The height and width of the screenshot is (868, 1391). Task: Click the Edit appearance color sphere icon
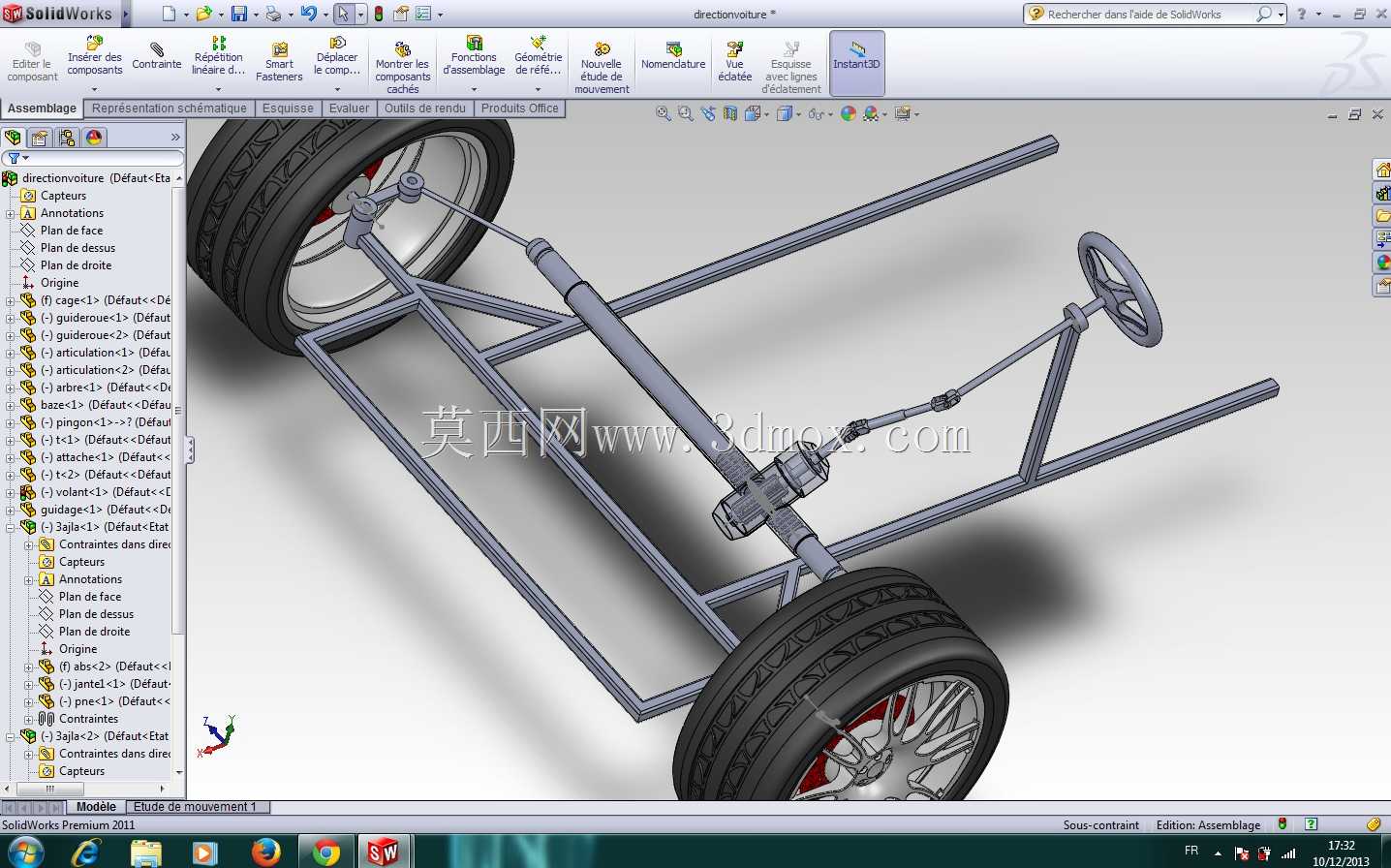point(849,113)
